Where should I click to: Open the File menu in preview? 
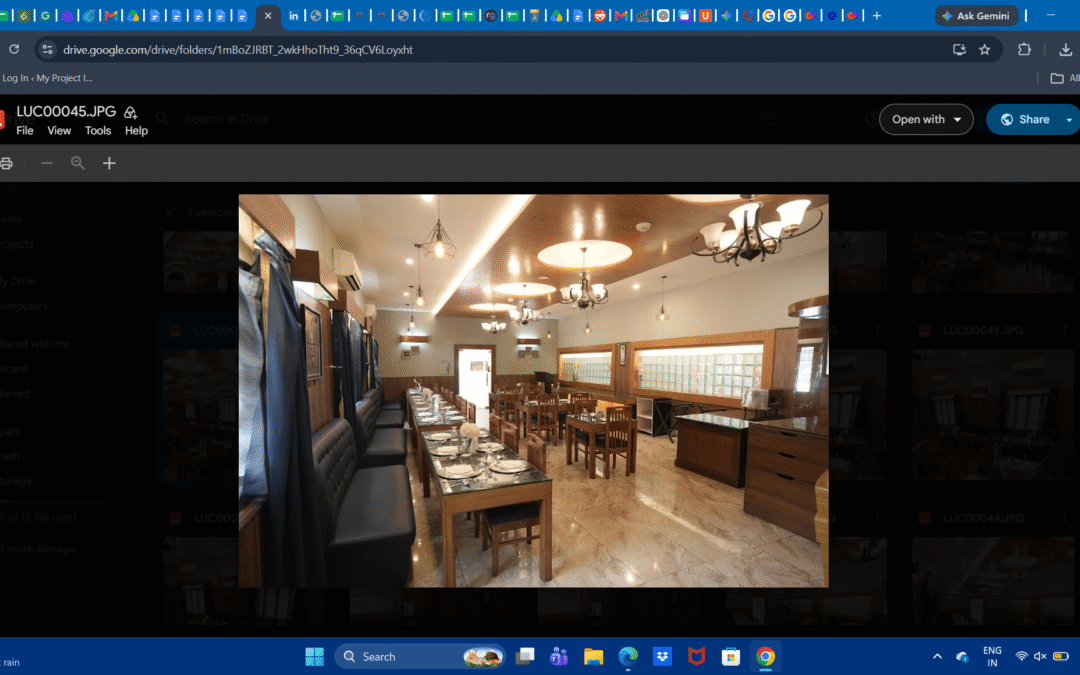coord(25,130)
